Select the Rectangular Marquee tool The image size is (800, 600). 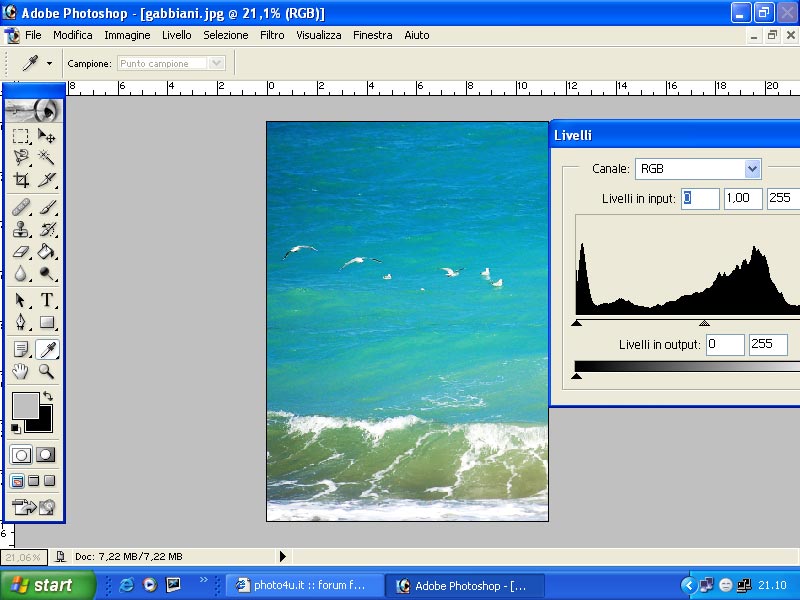pos(21,136)
